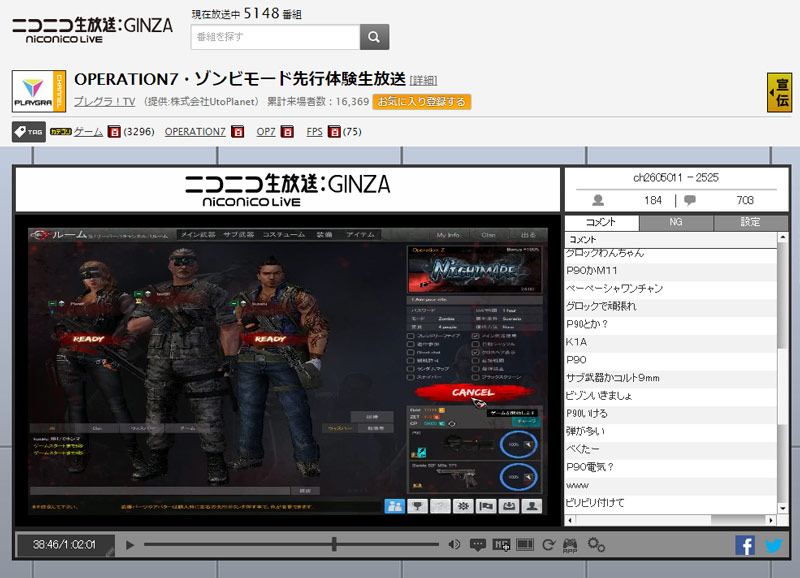Click お気に入り登録する button
This screenshot has height=578, width=800.
point(421,102)
